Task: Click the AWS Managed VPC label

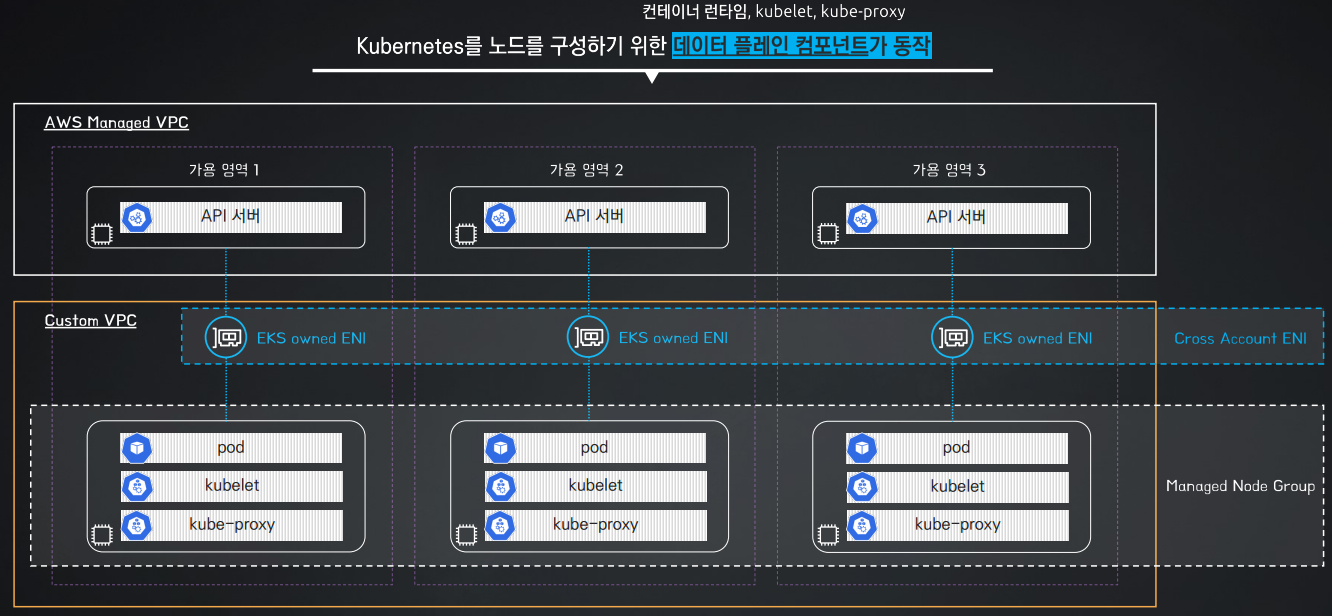Action: (x=116, y=123)
